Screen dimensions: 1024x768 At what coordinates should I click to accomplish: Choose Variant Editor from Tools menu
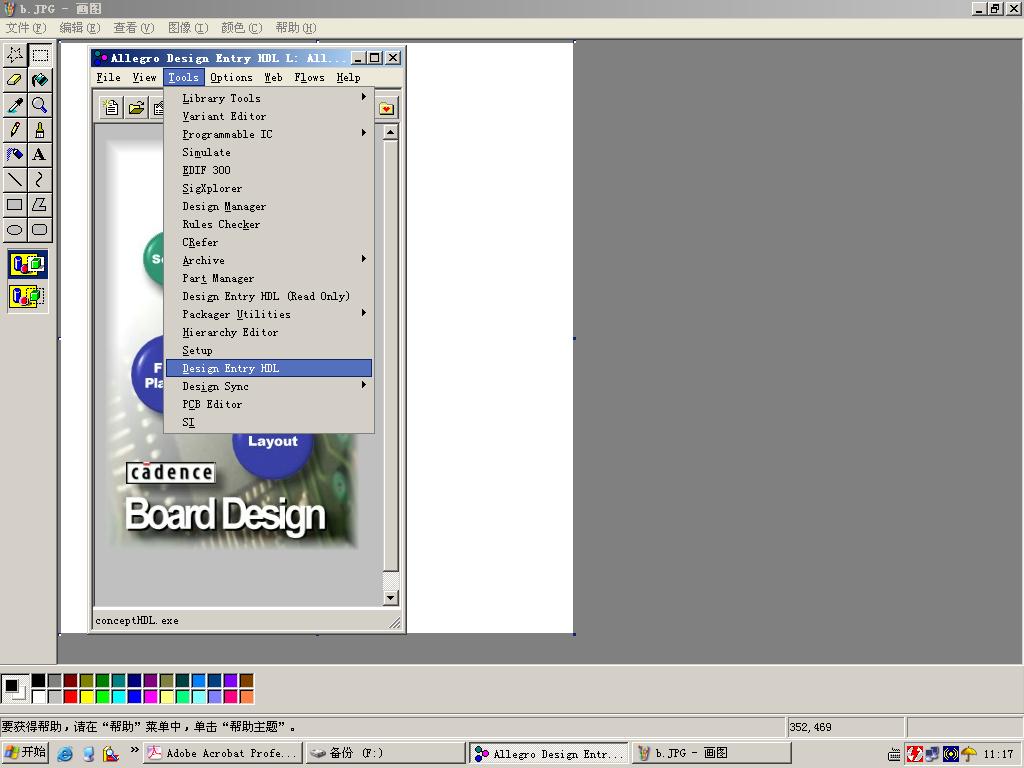[x=268, y=116]
